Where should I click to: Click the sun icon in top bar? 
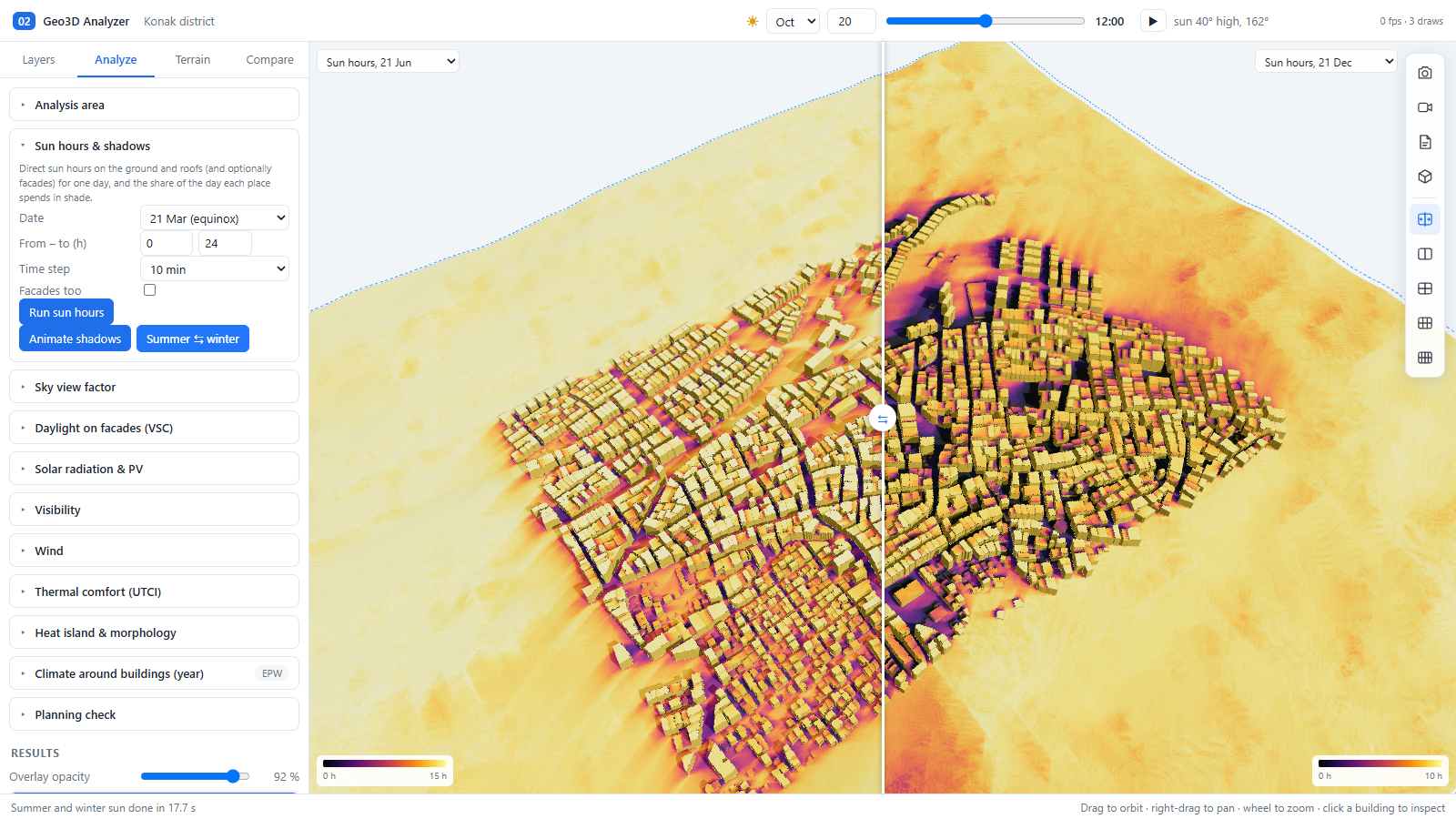pyautogui.click(x=753, y=21)
